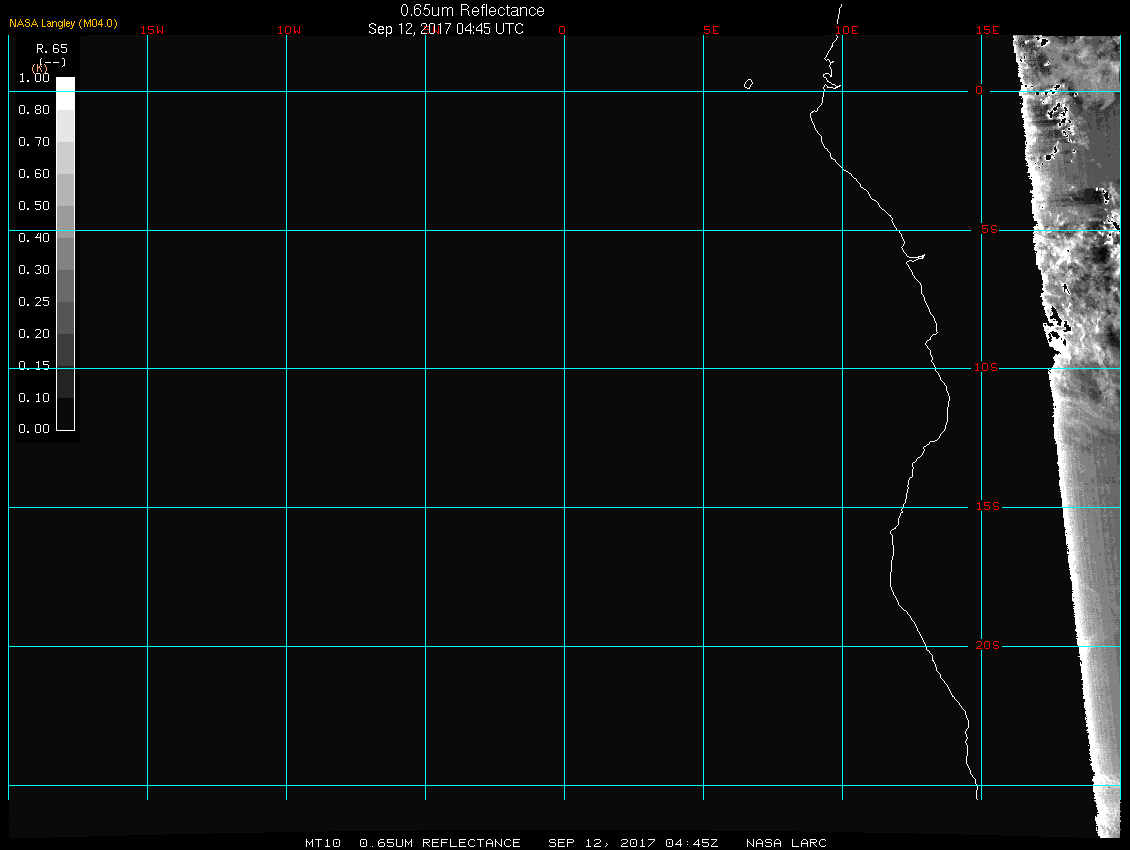Screen dimensions: 1130x850
Task: Click the Sep 12, 2017 04:45 UTC timestamp
Action: 445,29
